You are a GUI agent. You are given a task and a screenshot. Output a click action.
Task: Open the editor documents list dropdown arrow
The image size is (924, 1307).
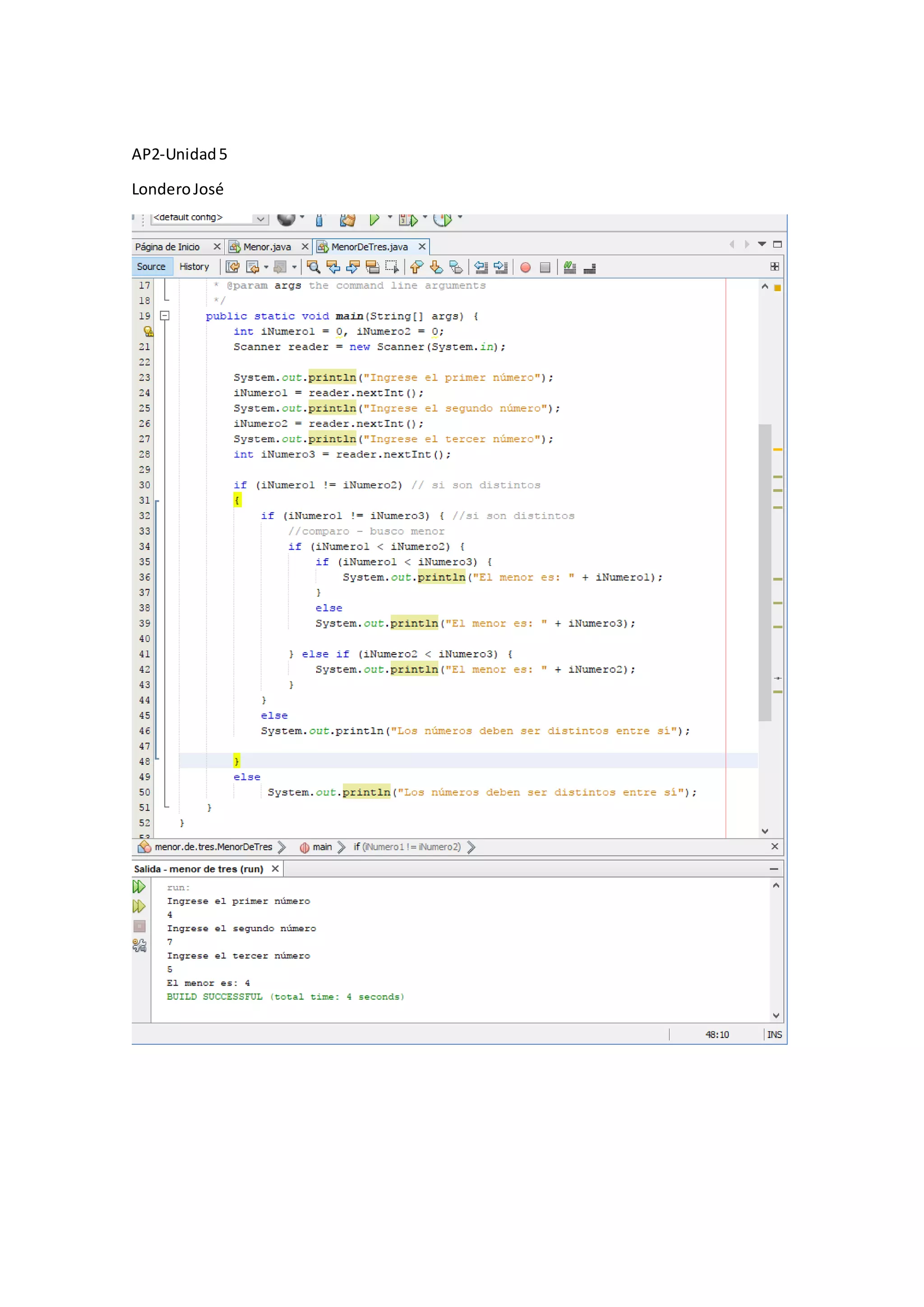pos(762,244)
